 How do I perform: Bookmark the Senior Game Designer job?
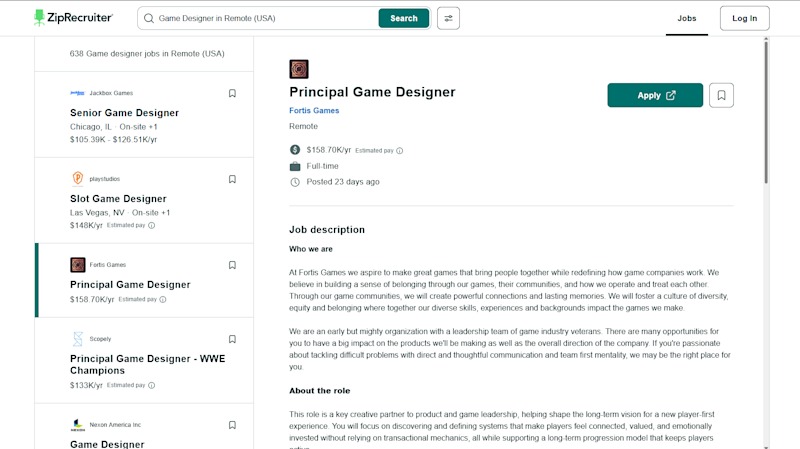232,93
